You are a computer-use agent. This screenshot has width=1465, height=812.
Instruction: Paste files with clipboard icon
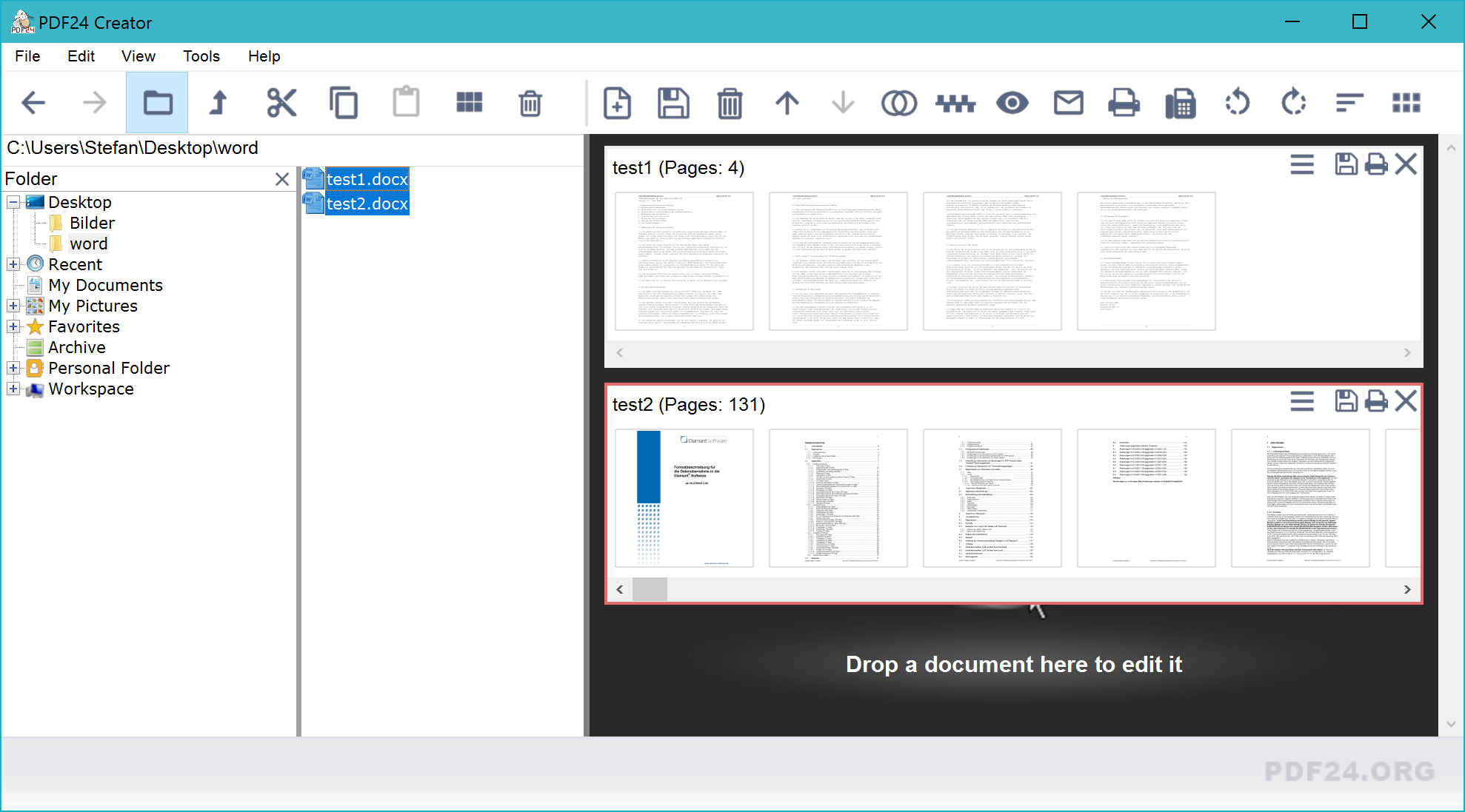[x=406, y=102]
